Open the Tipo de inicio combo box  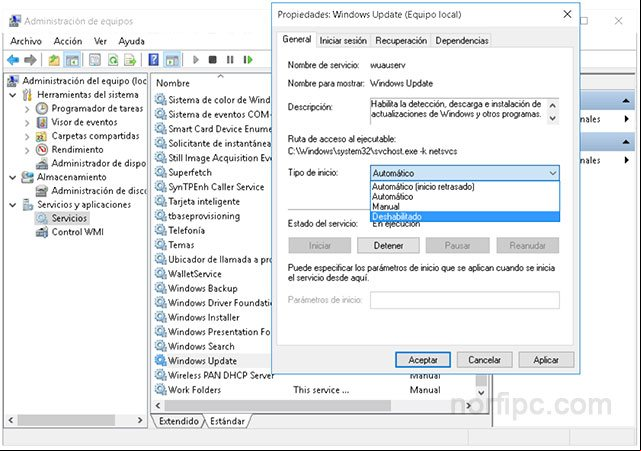click(464, 173)
